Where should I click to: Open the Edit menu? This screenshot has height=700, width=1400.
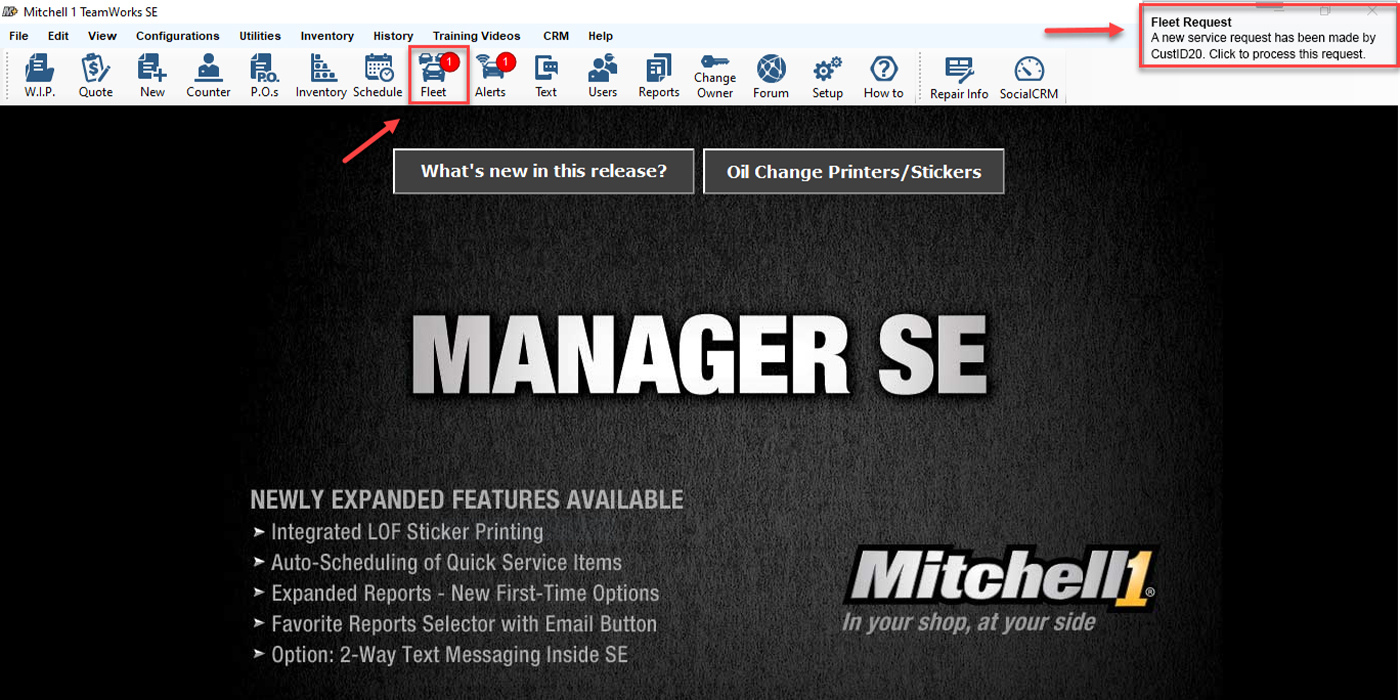pyautogui.click(x=58, y=36)
